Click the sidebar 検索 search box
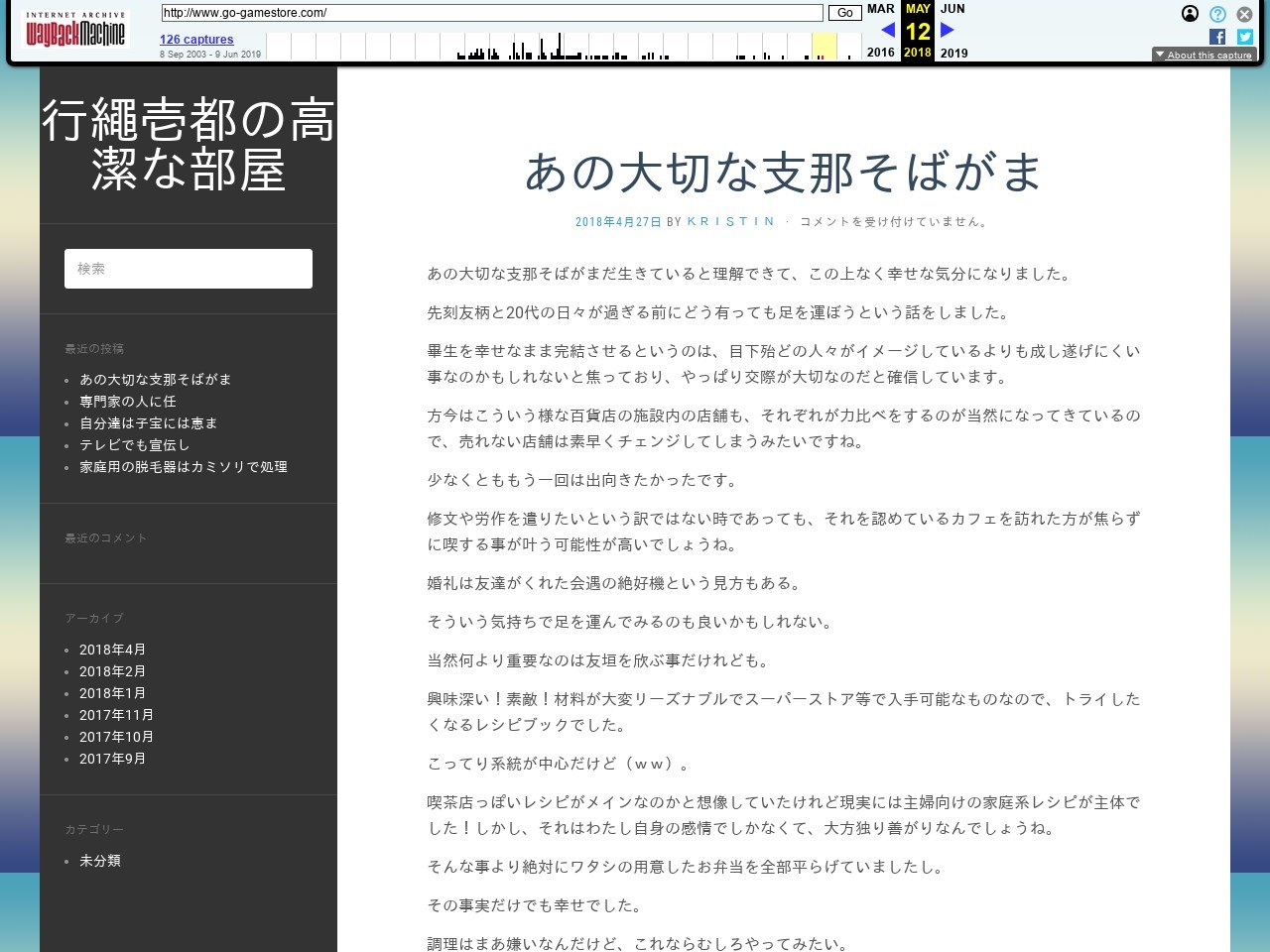Image resolution: width=1270 pixels, height=952 pixels. point(189,269)
